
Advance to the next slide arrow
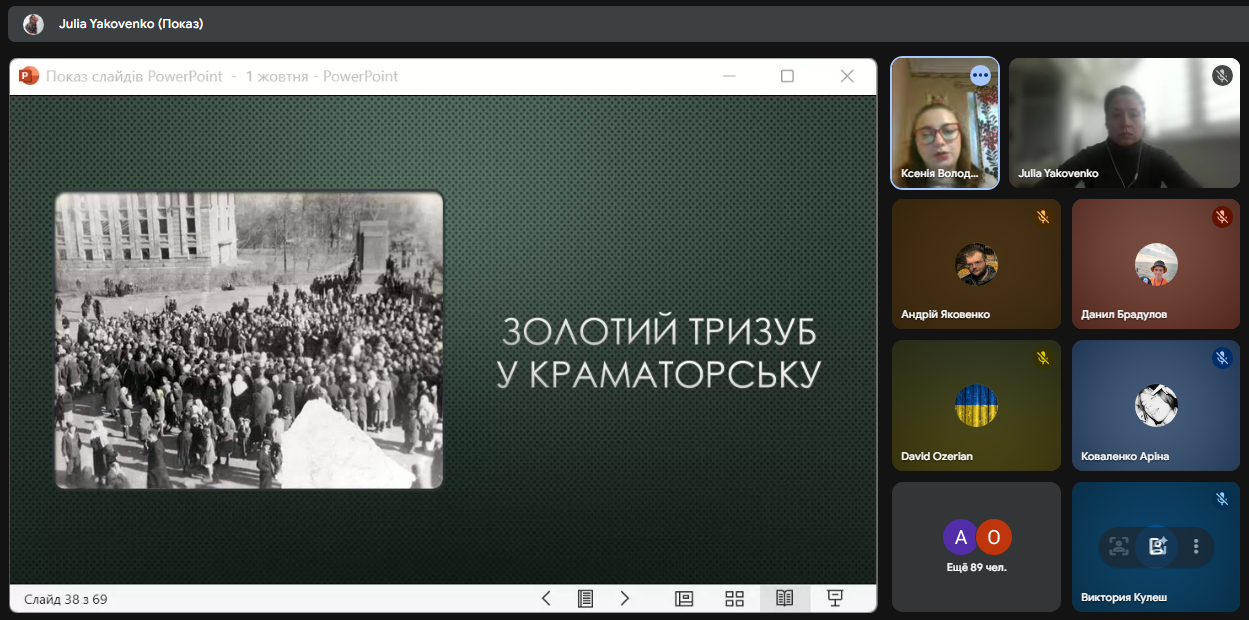(x=625, y=598)
